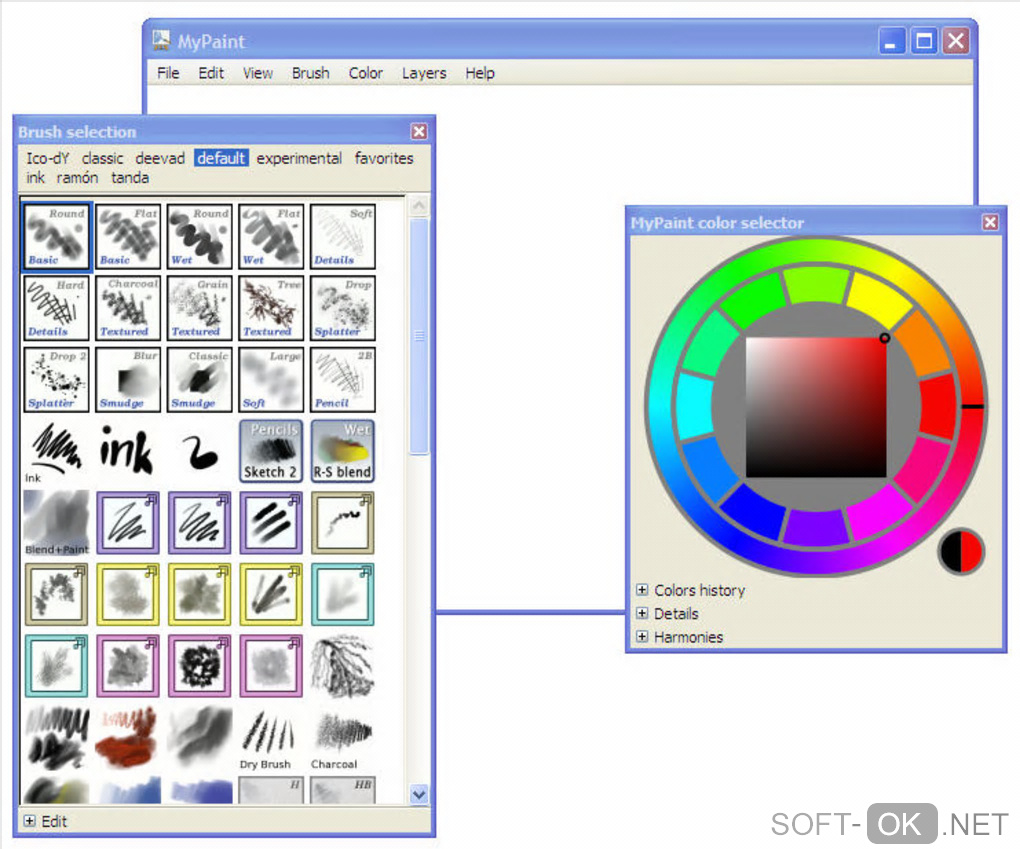Viewport: 1020px width, 849px height.
Task: Switch to Ico-dY brush group
Action: click(x=47, y=158)
